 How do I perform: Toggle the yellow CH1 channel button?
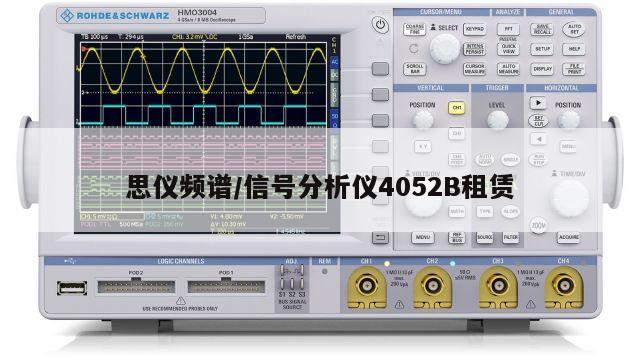tap(456, 108)
